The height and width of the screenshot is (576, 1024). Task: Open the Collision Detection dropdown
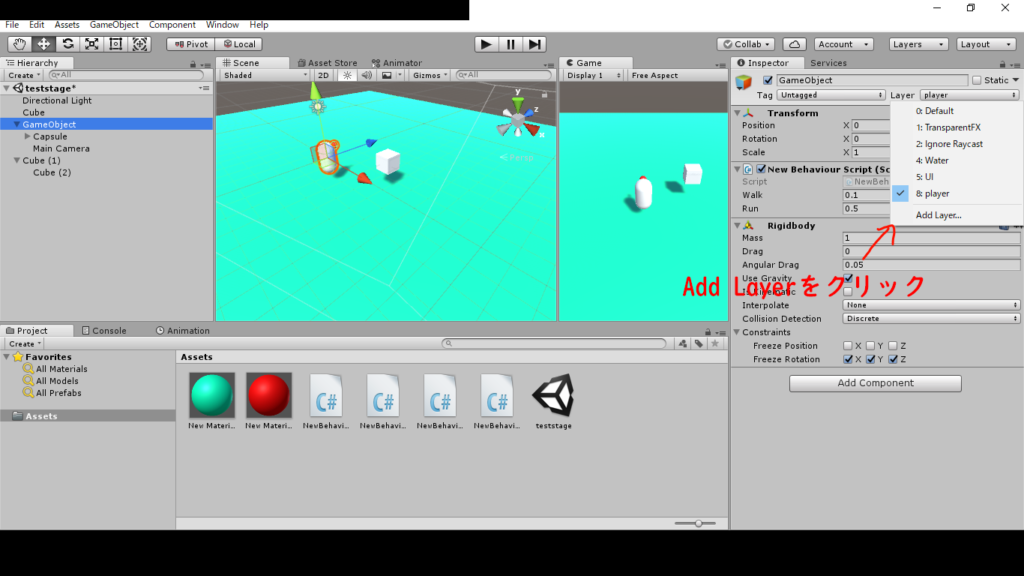point(930,319)
